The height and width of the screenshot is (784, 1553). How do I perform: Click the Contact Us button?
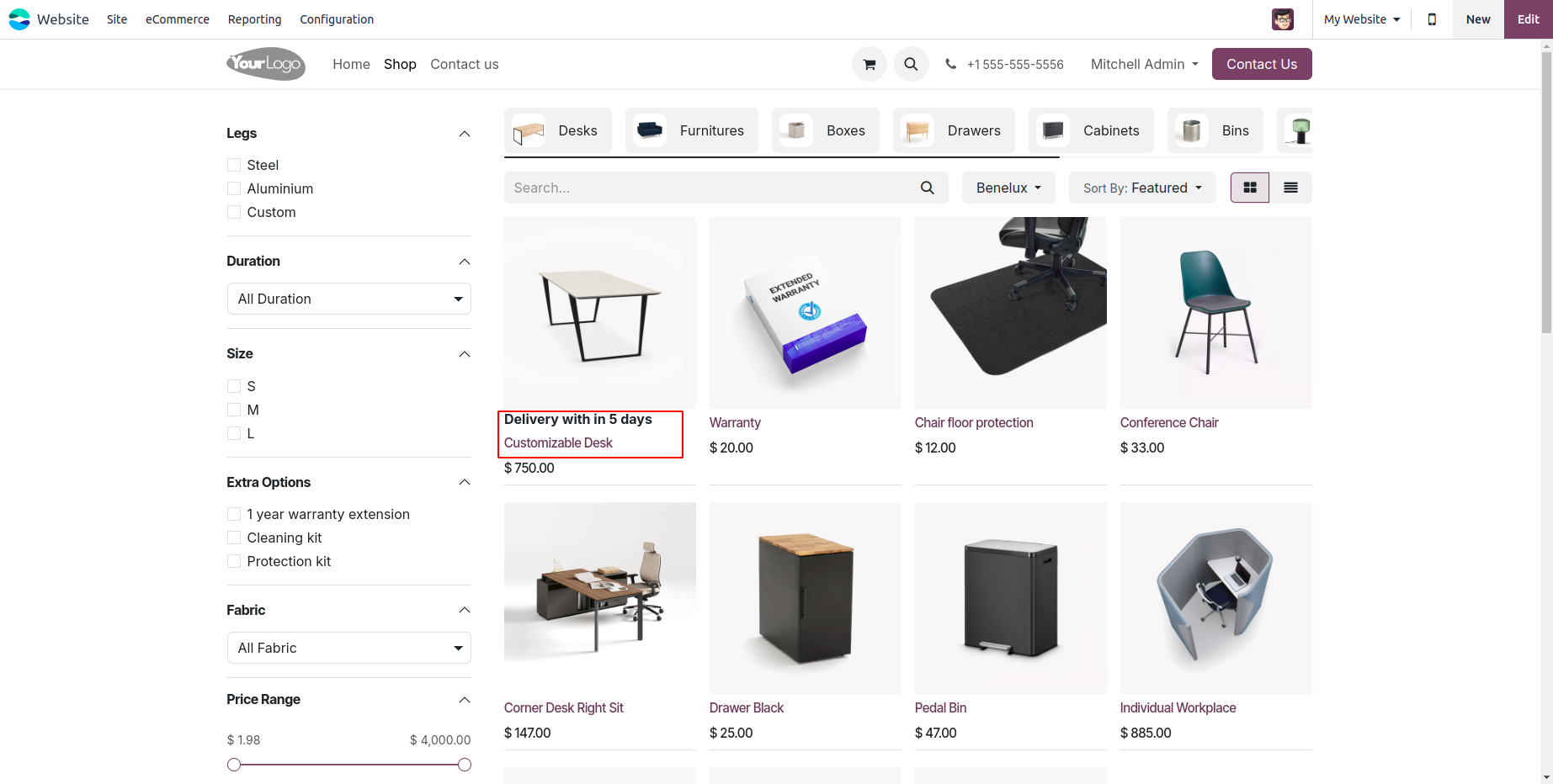coord(1262,64)
